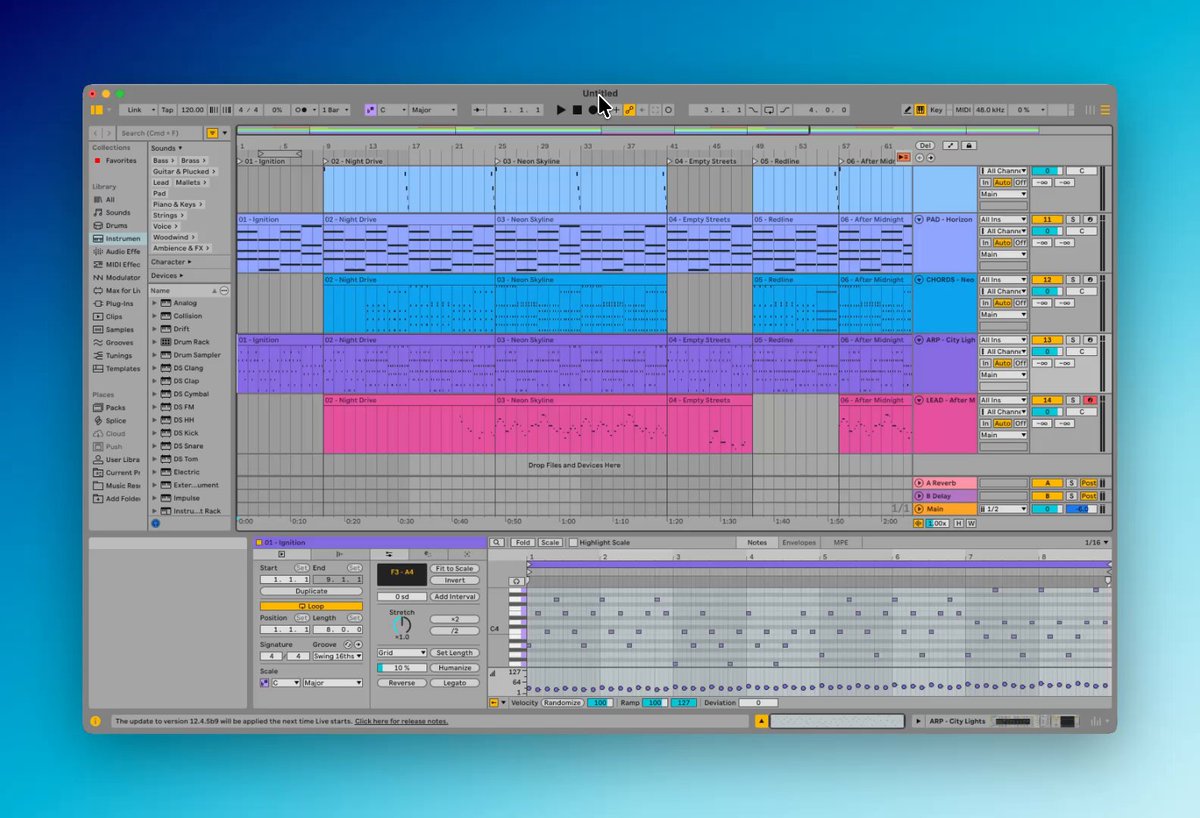Expand the Analog instrument entry
Viewport: 1200px width, 818px height.
point(155,303)
